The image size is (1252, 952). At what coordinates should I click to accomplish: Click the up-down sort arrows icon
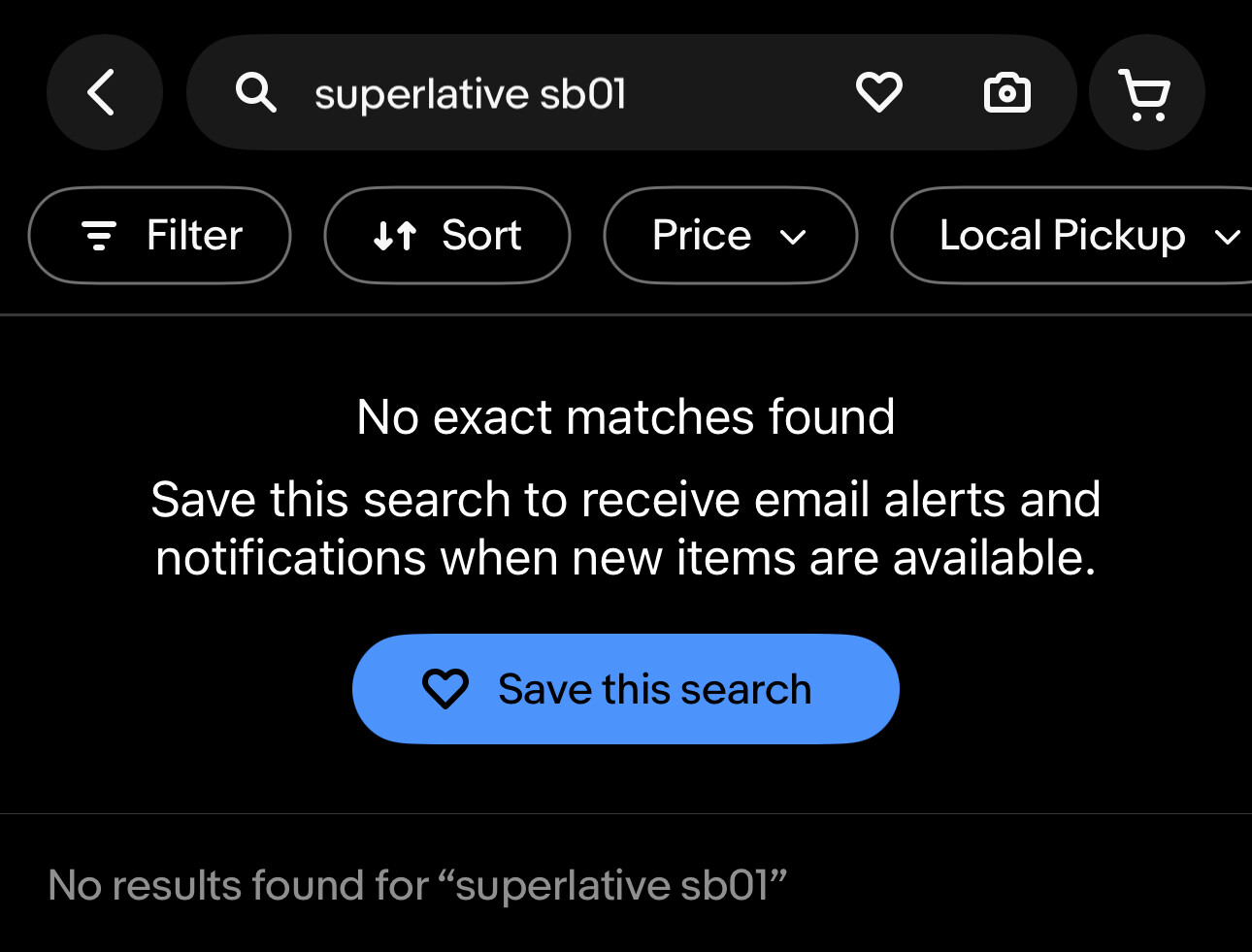(x=396, y=236)
